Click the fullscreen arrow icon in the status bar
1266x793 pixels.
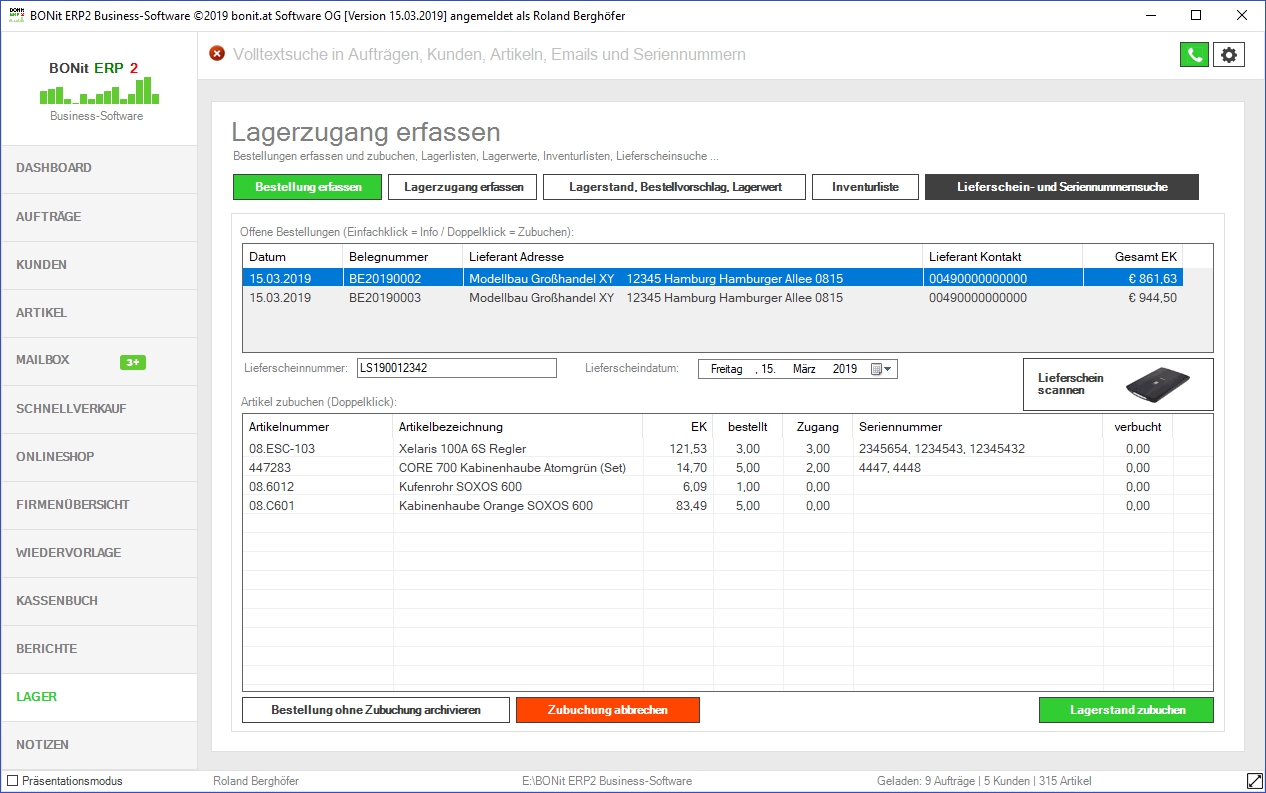click(1254, 781)
